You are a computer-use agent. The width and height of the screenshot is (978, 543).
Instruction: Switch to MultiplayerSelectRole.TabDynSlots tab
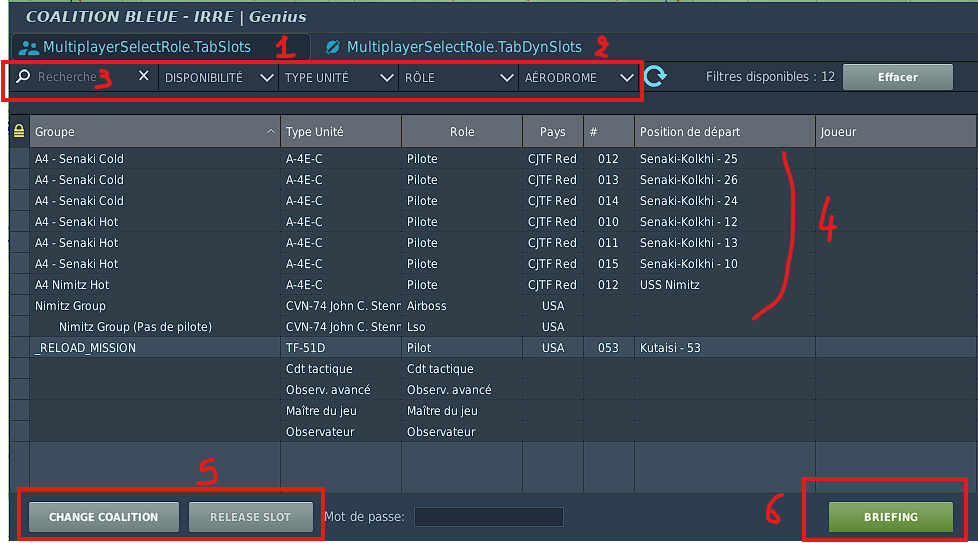point(464,47)
